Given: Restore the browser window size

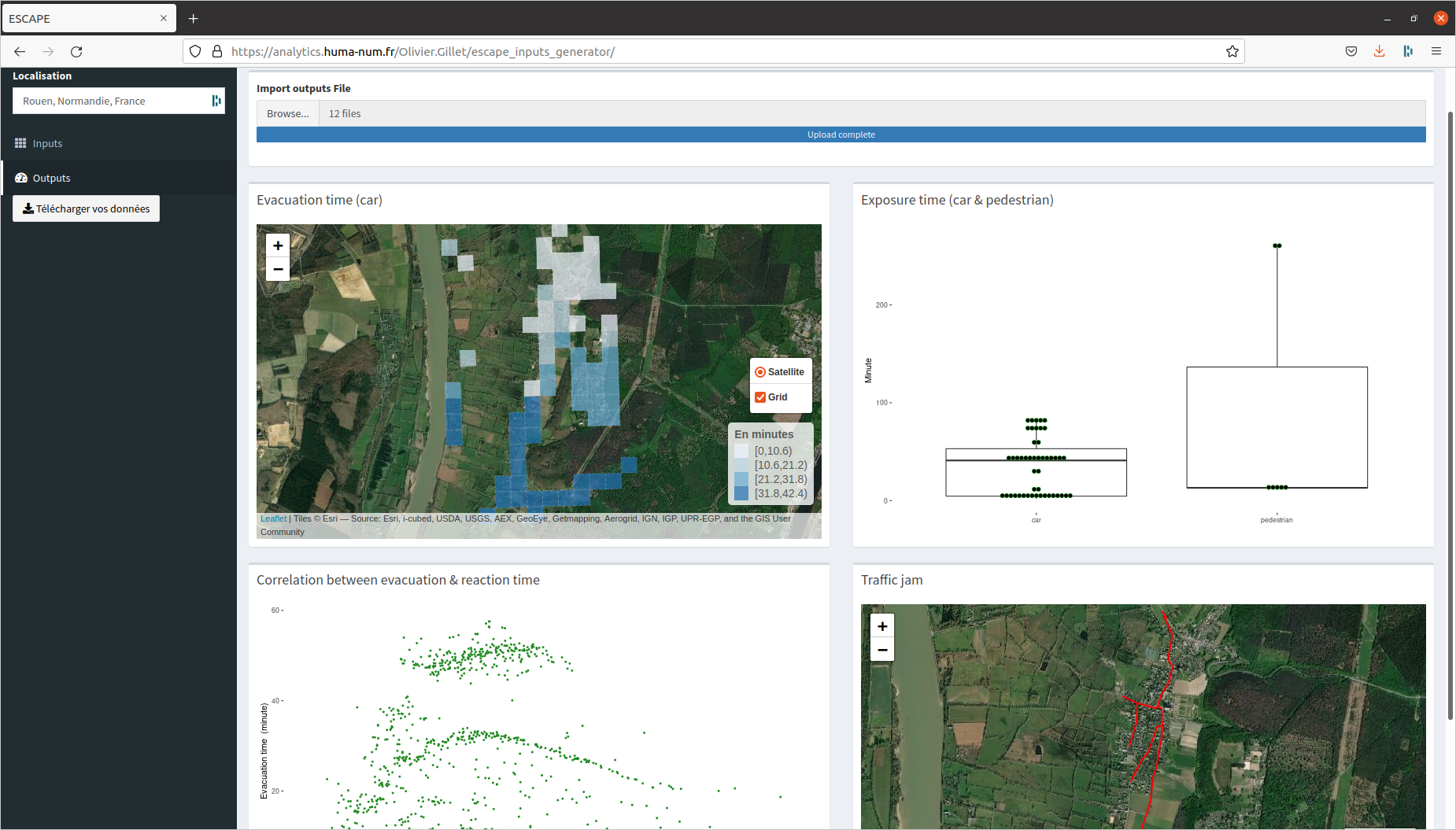Looking at the screenshot, I should tap(1414, 18).
